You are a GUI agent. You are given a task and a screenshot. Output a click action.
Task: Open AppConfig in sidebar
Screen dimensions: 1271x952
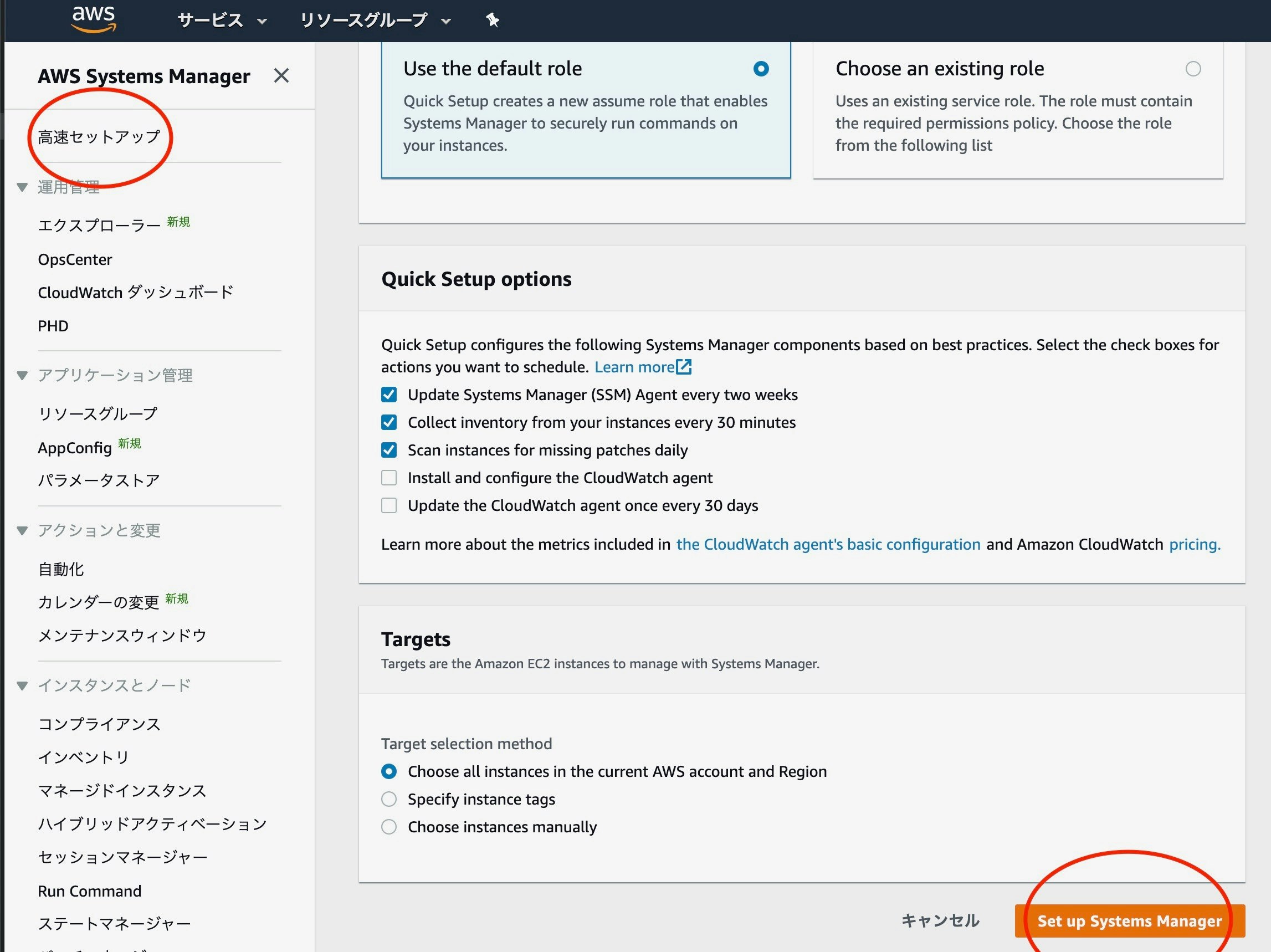pos(75,448)
